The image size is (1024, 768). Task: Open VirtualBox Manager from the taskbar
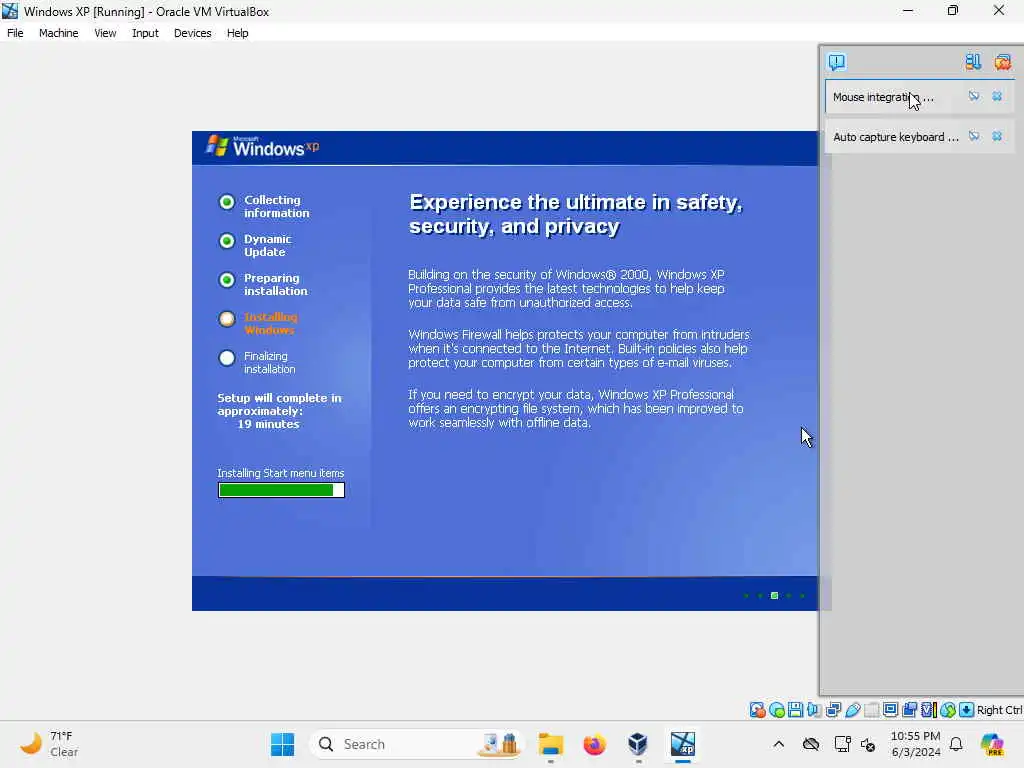click(638, 744)
